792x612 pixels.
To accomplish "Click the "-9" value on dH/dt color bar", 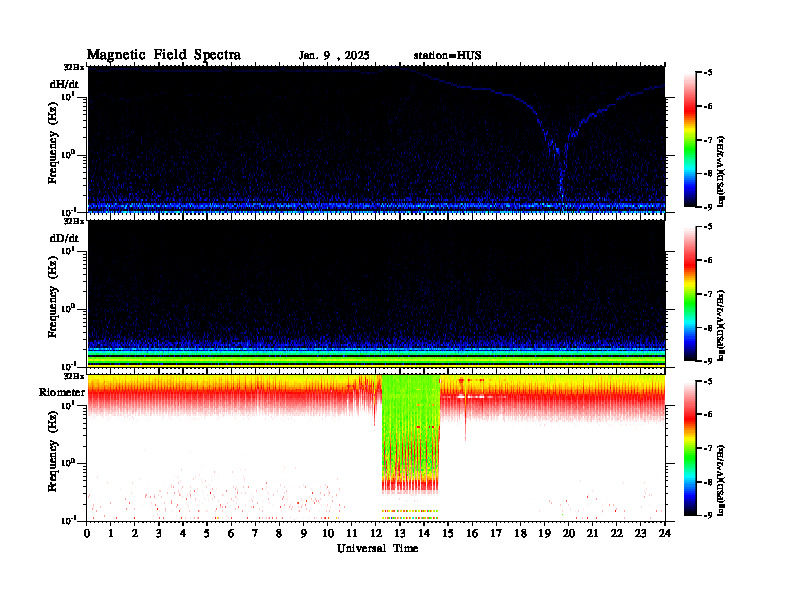I will pyautogui.click(x=708, y=207).
